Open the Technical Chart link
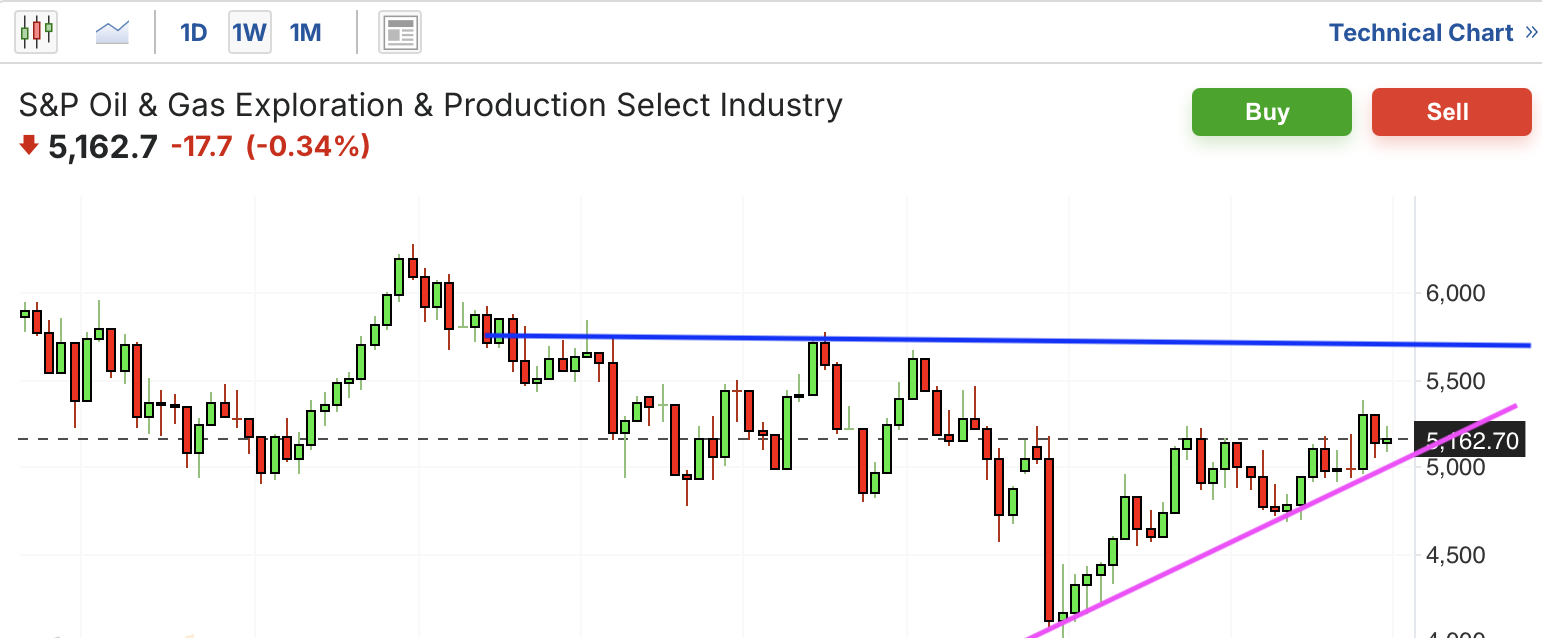This screenshot has width=1542, height=638. pos(1420,33)
